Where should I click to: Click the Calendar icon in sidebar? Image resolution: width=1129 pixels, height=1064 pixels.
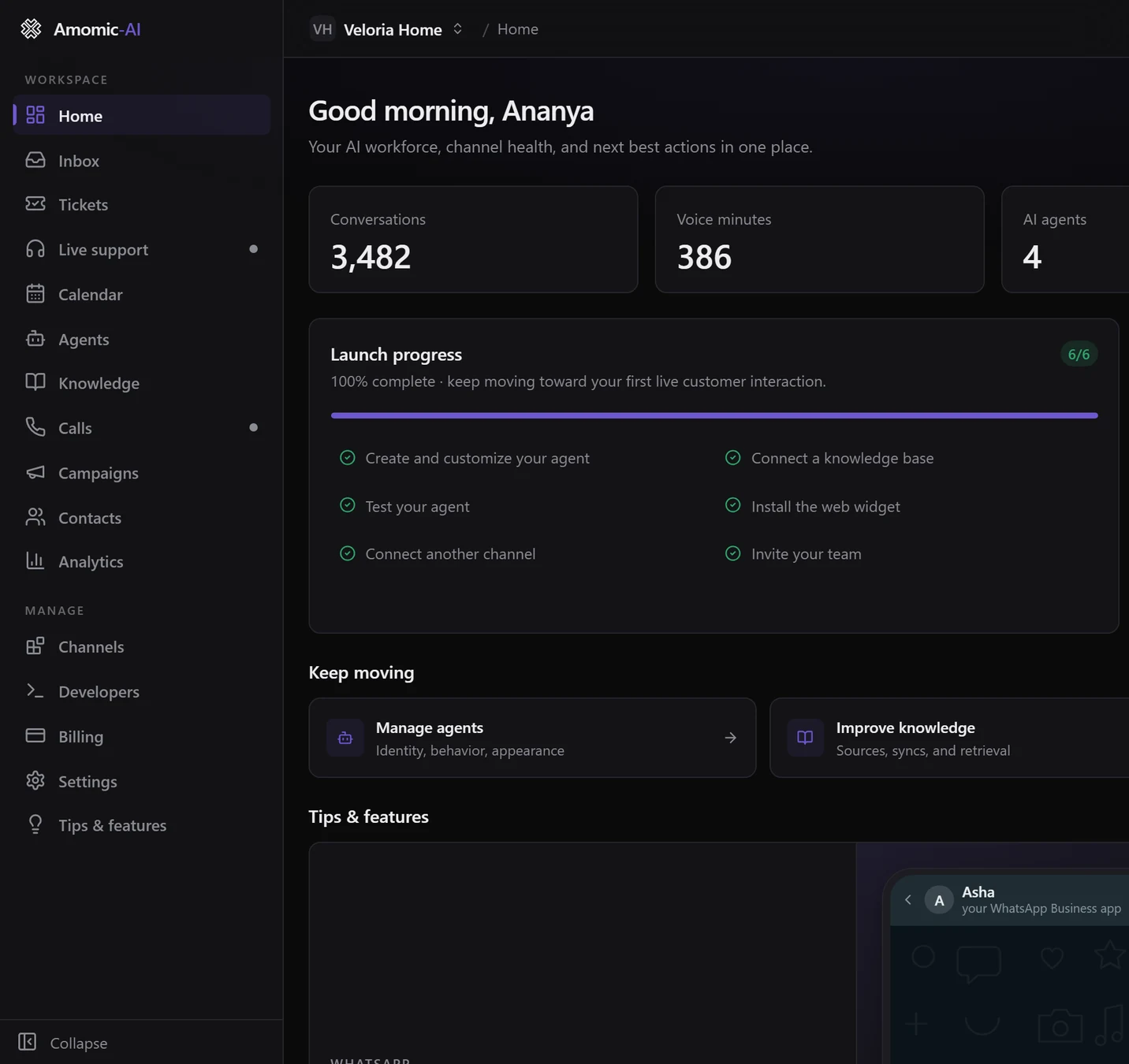coord(35,294)
